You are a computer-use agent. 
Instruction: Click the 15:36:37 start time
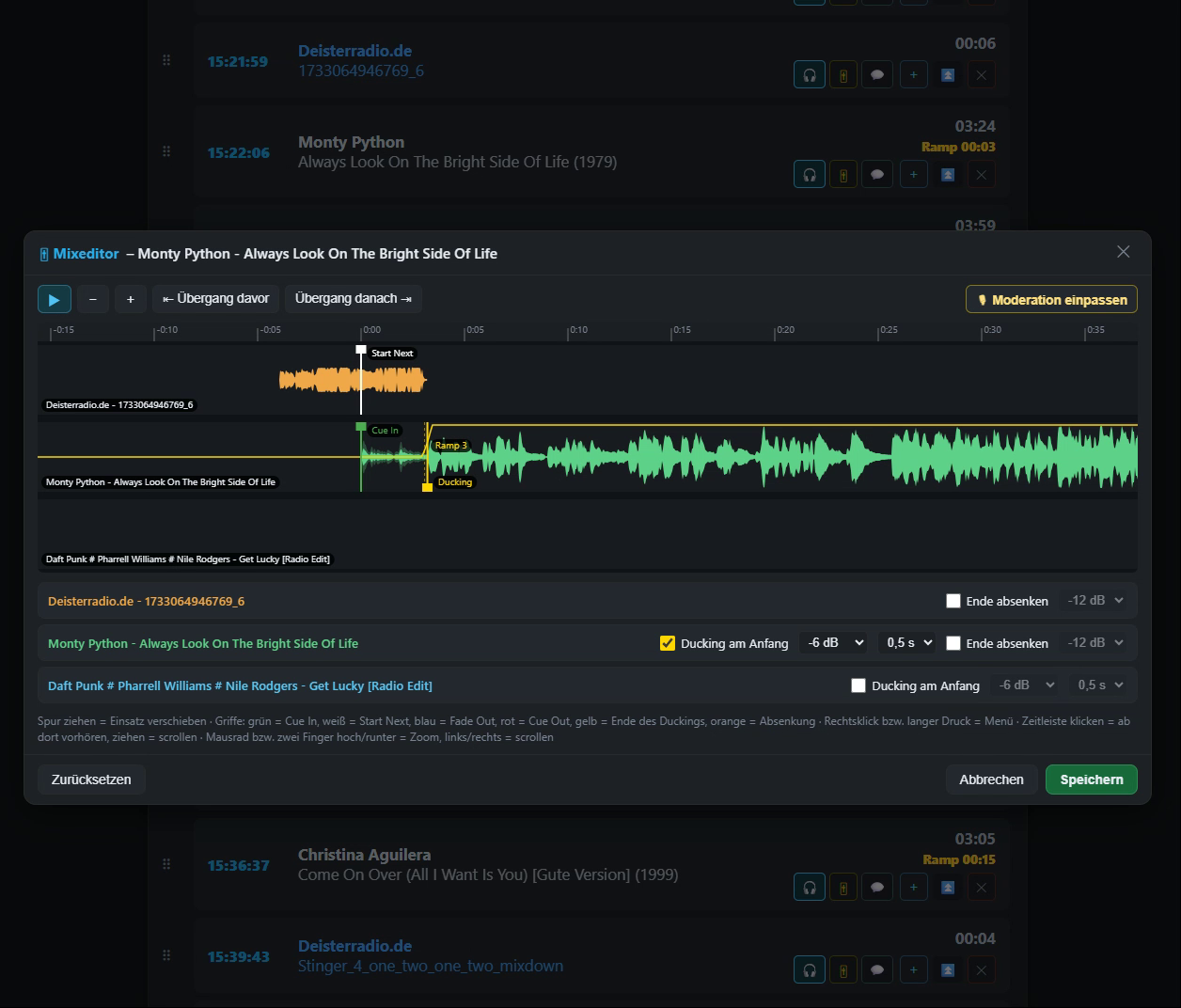point(239,865)
